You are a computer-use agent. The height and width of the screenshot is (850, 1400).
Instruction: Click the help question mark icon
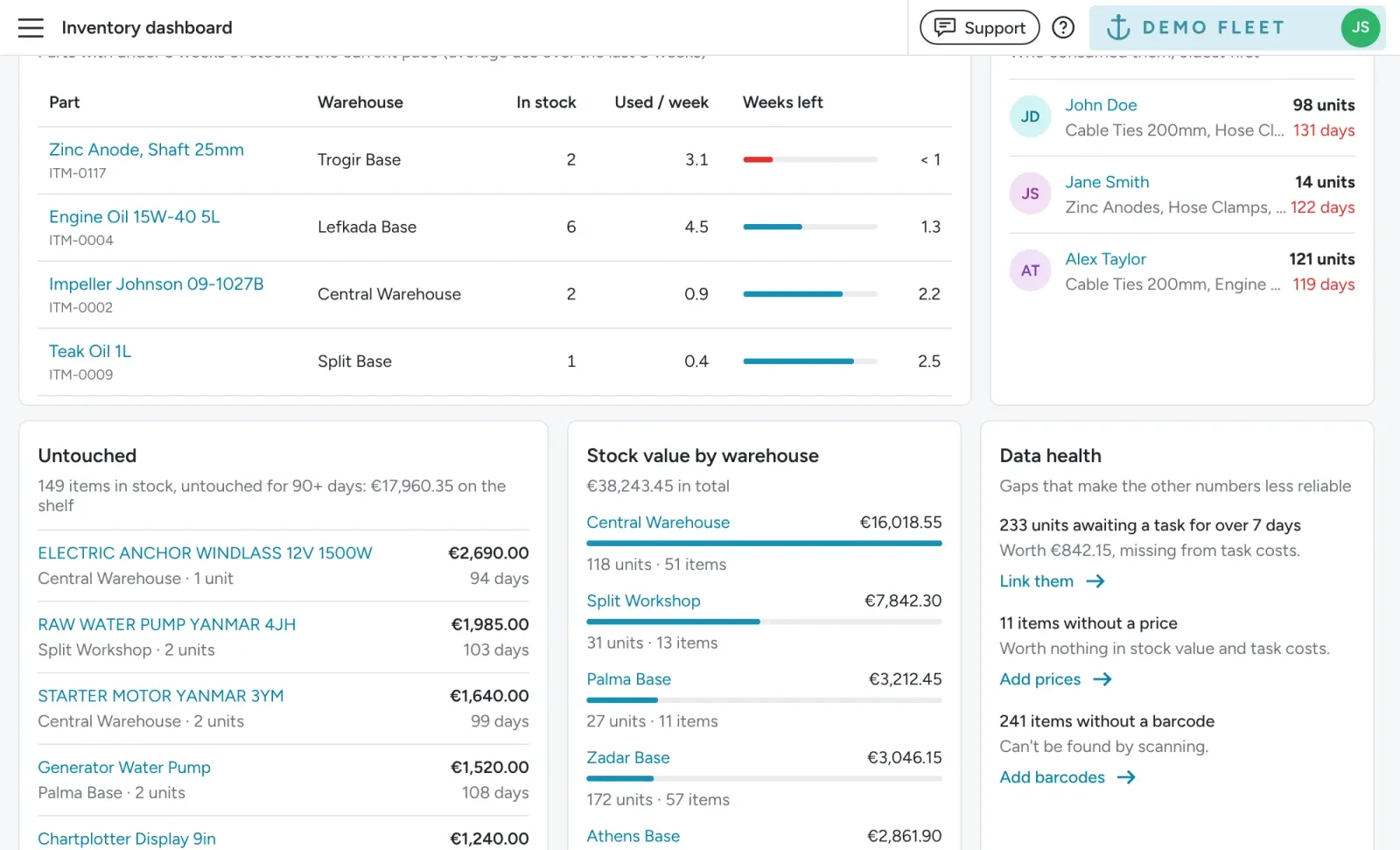1063,28
